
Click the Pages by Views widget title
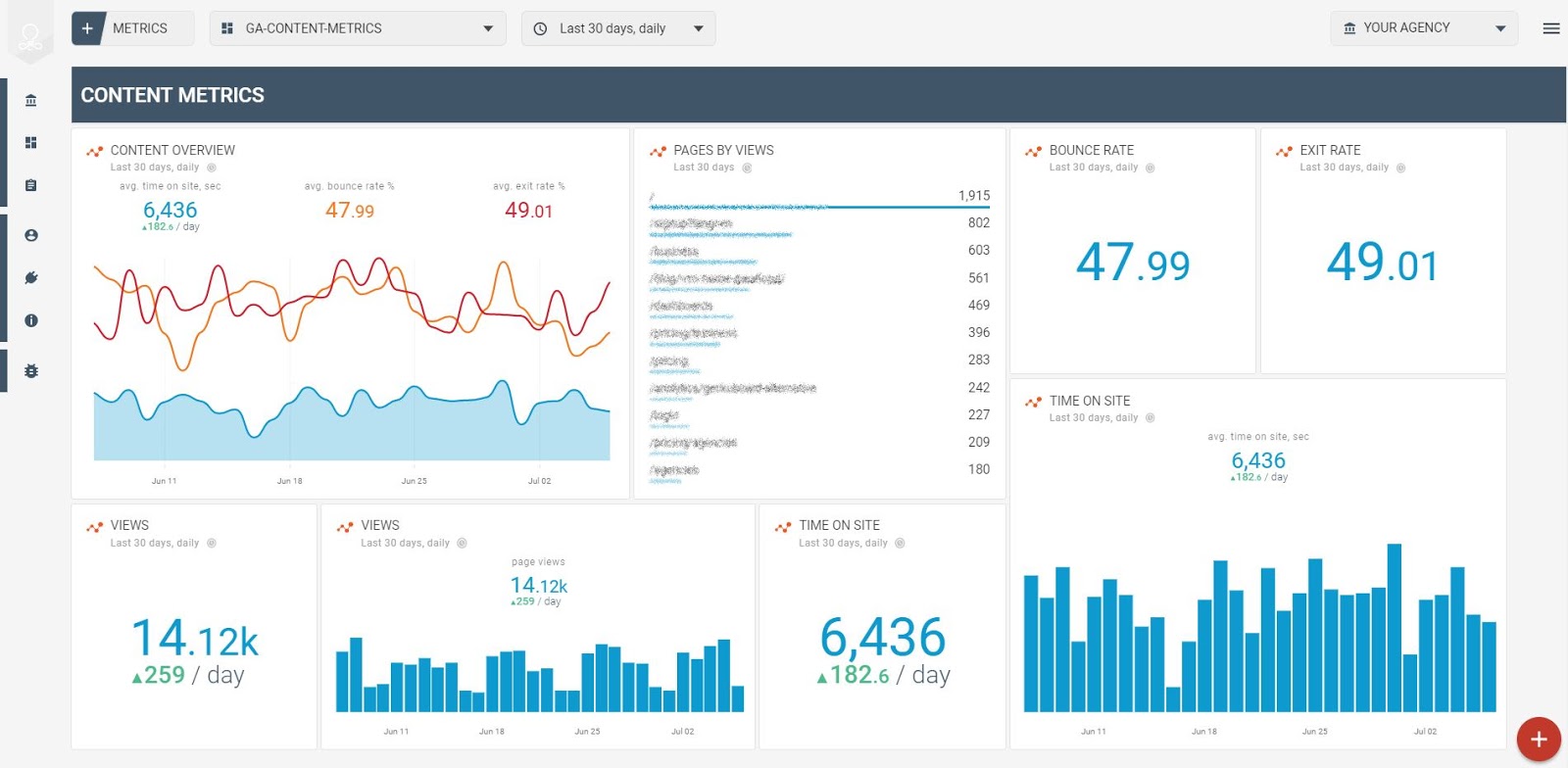pos(723,150)
